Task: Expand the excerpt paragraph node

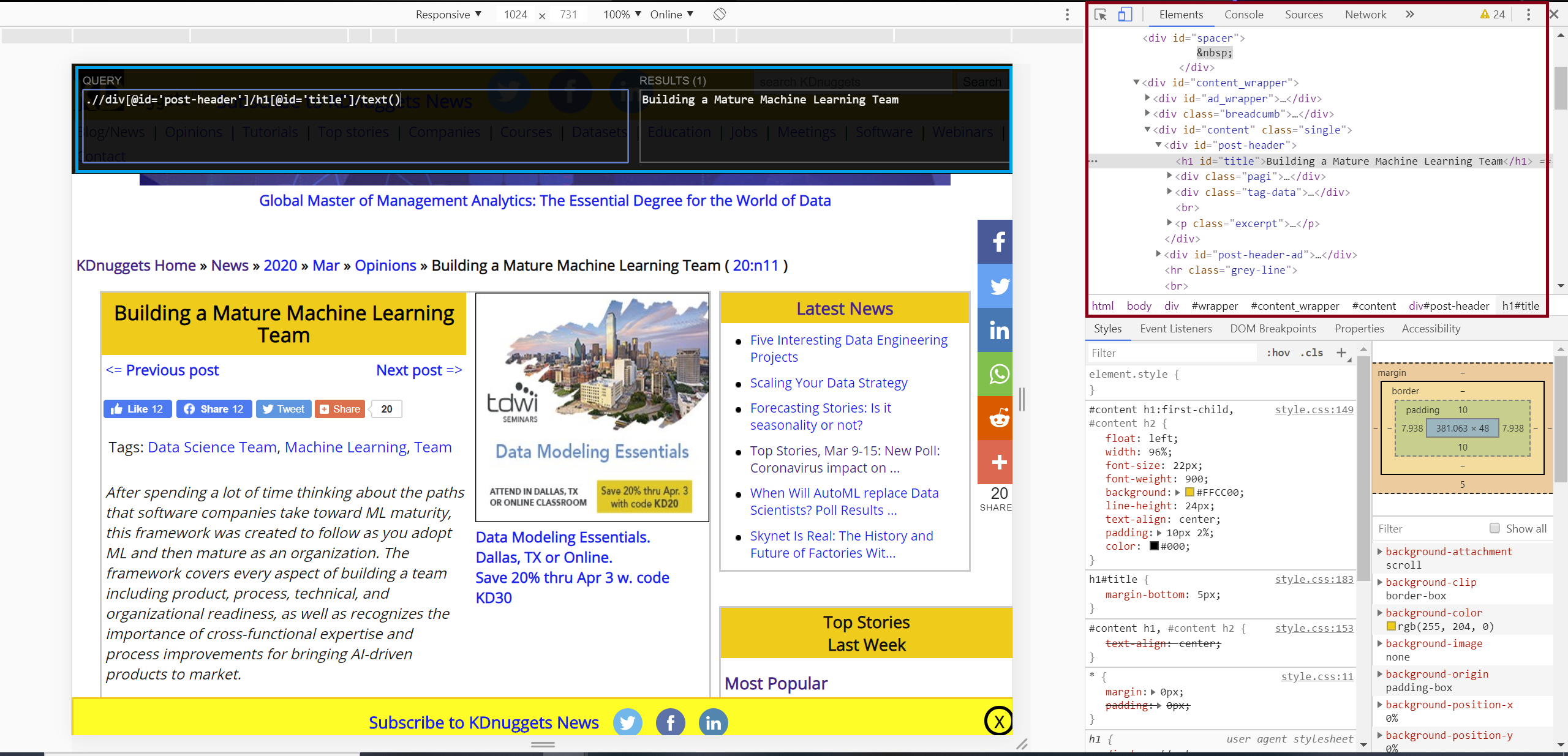Action: click(1169, 223)
